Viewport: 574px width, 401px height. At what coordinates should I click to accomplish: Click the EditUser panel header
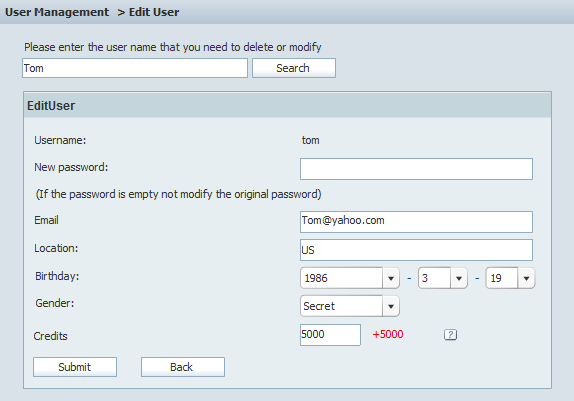[x=287, y=105]
